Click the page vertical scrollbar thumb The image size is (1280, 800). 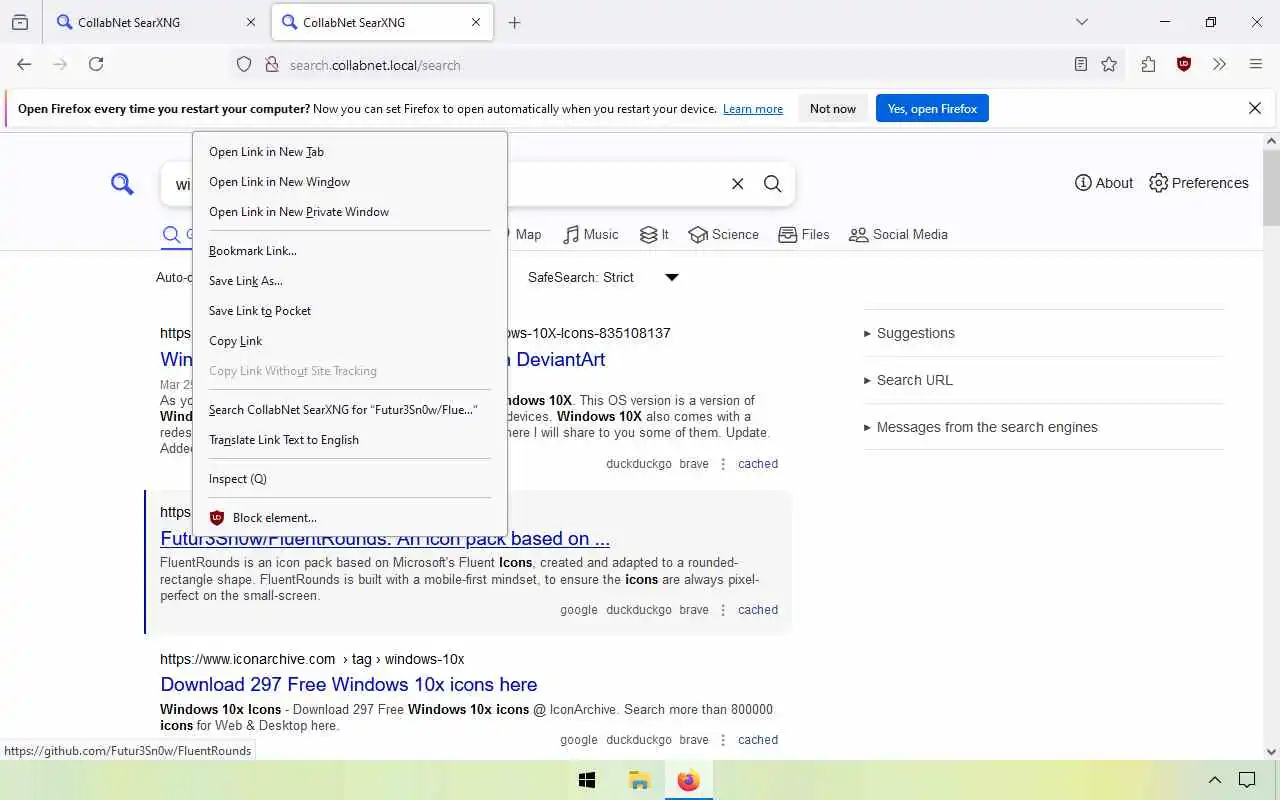point(1272,187)
